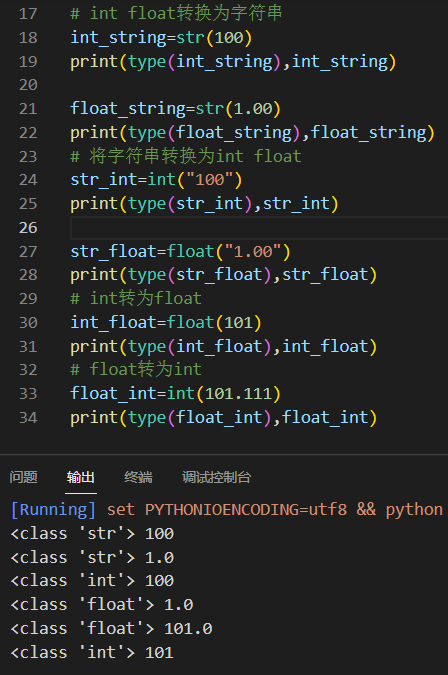This screenshot has height=675, width=448.
Task: Click output line "<class 'float'> 1.0"
Action: click(102, 604)
